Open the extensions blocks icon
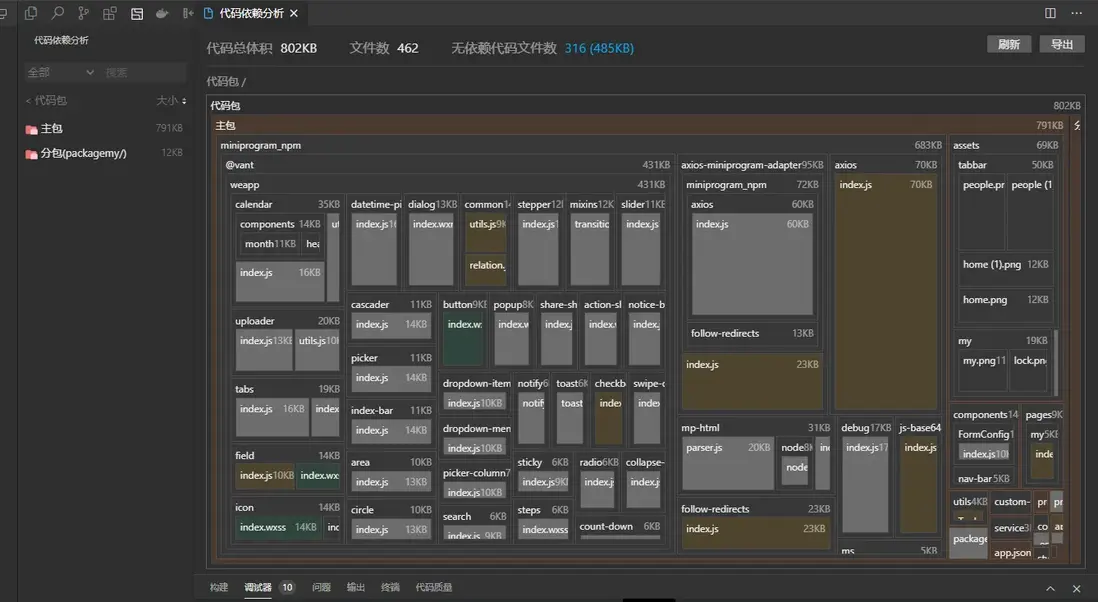 coord(109,13)
